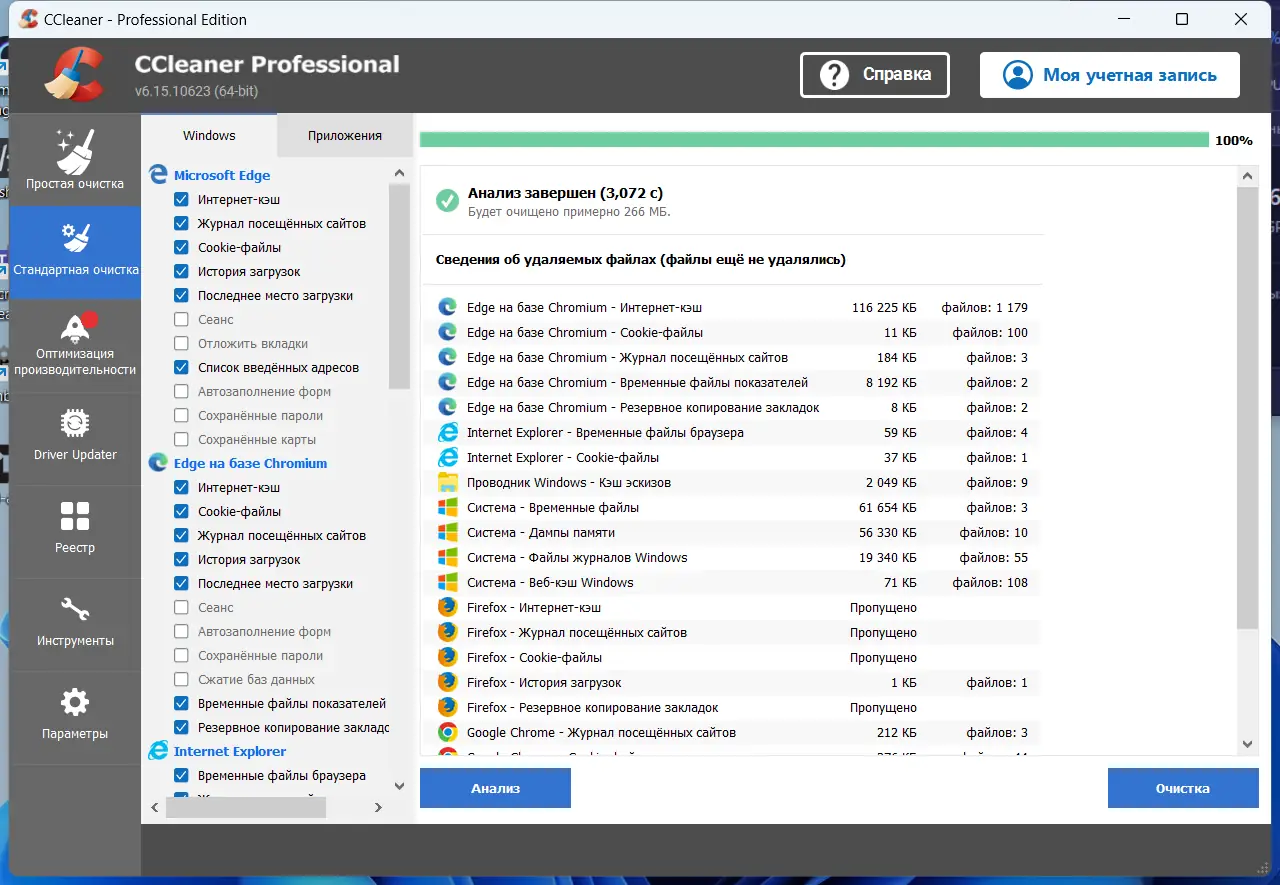Open the Параметры gear icon
The image size is (1280, 885).
tap(75, 703)
